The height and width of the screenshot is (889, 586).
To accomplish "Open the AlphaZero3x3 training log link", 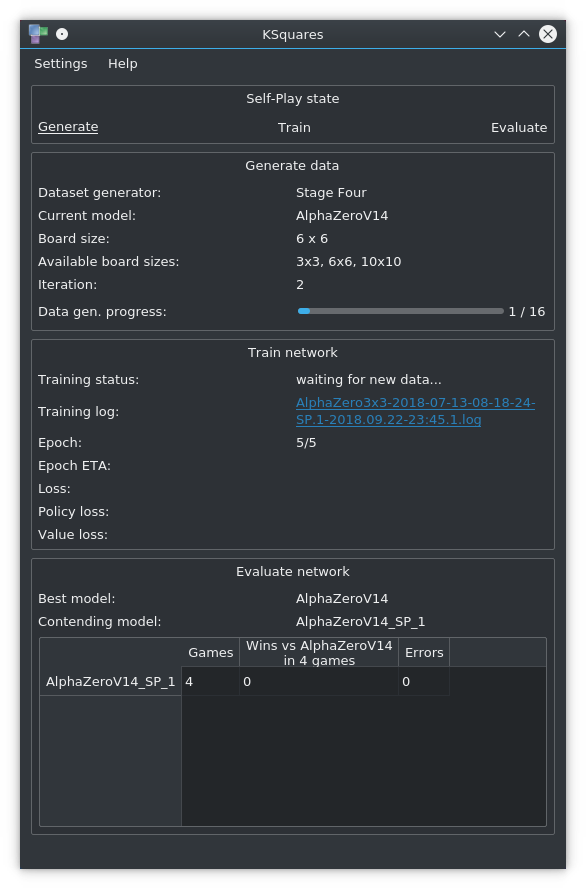I will [x=415, y=411].
